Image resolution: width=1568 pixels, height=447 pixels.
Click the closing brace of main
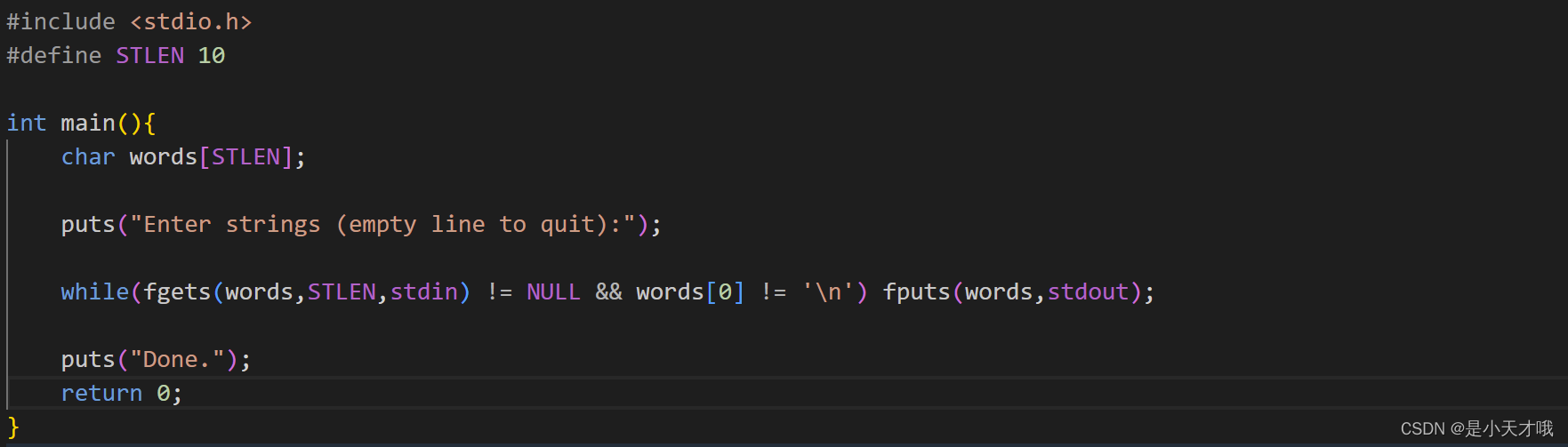(13, 427)
